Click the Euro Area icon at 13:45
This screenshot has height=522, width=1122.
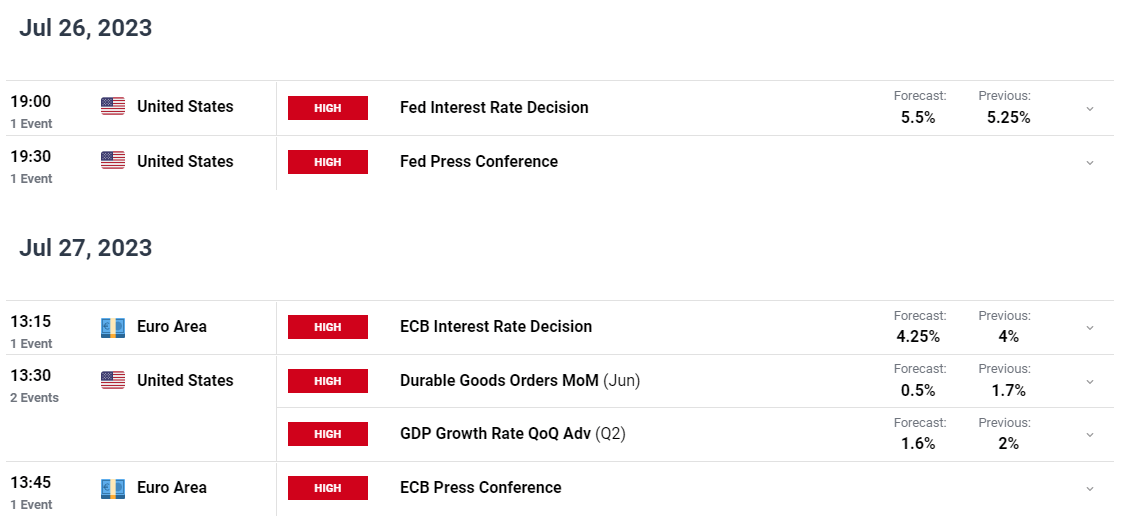[x=113, y=488]
